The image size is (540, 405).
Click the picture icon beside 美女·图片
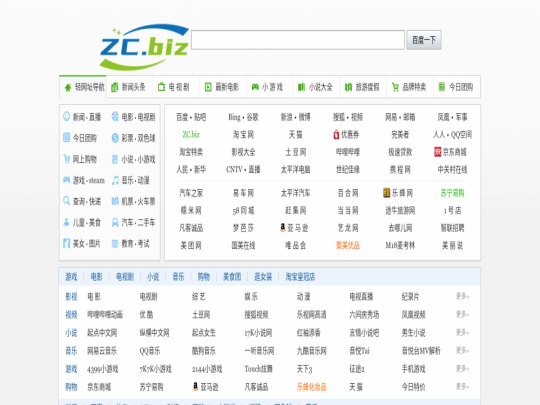point(66,243)
